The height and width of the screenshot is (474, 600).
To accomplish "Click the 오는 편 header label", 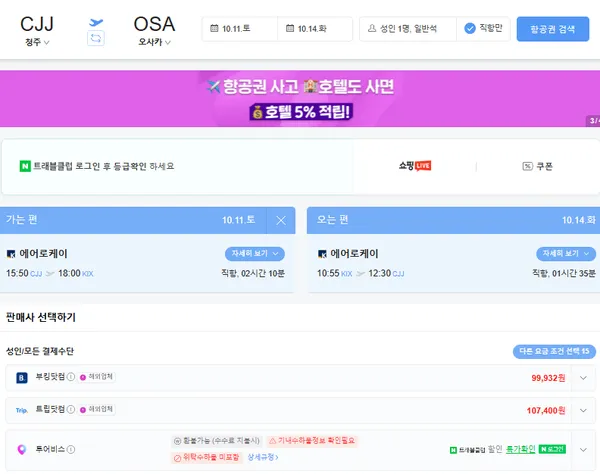I will [333, 220].
